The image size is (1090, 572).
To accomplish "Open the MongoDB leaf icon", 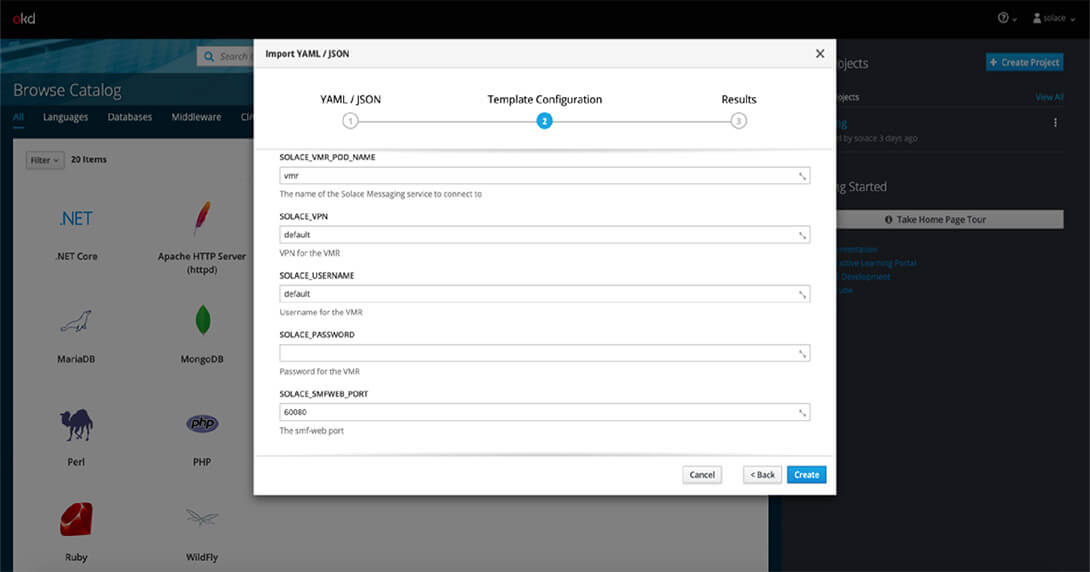I will [x=202, y=320].
